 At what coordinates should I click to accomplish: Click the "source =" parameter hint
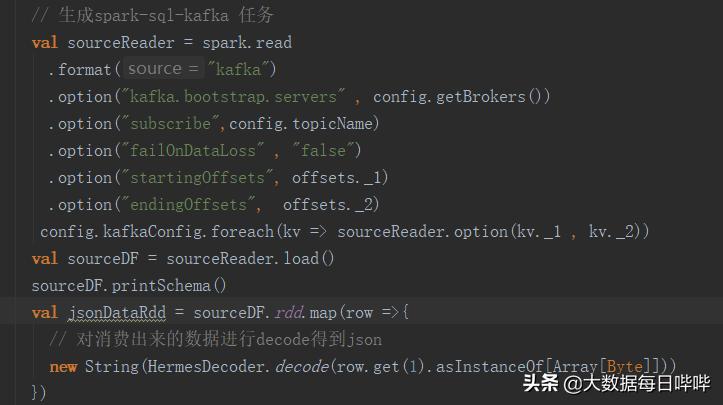(162, 69)
